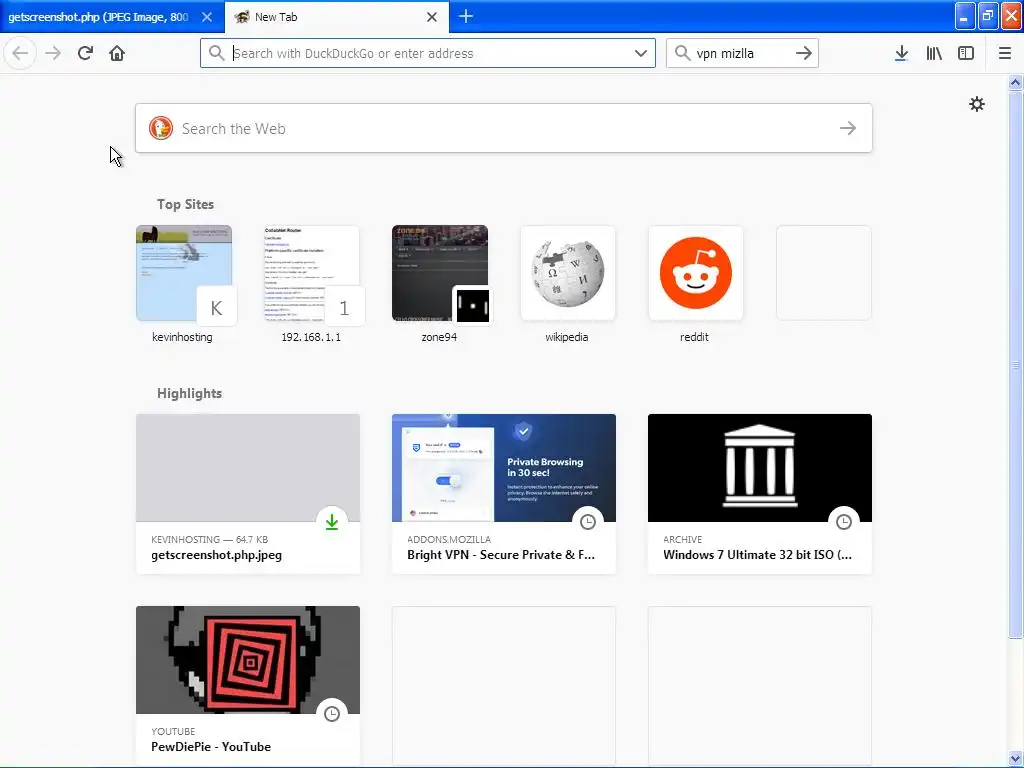
Task: Select the New Tab tab
Action: [x=337, y=17]
